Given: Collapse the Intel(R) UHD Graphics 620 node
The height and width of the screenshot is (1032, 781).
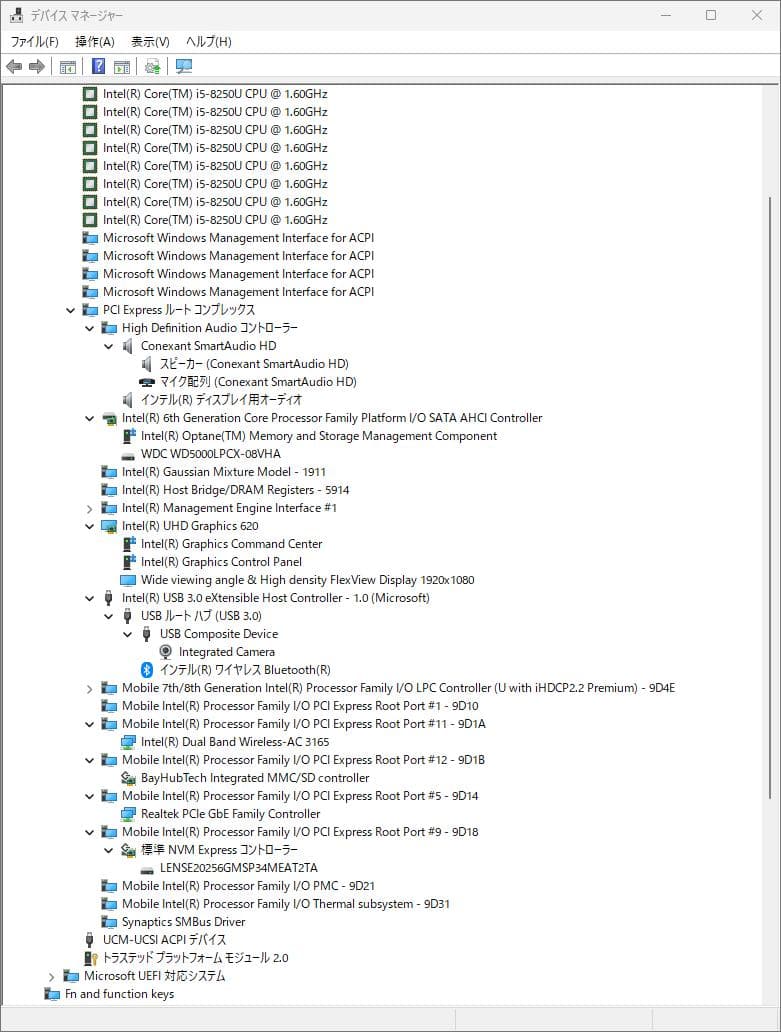Looking at the screenshot, I should (90, 526).
